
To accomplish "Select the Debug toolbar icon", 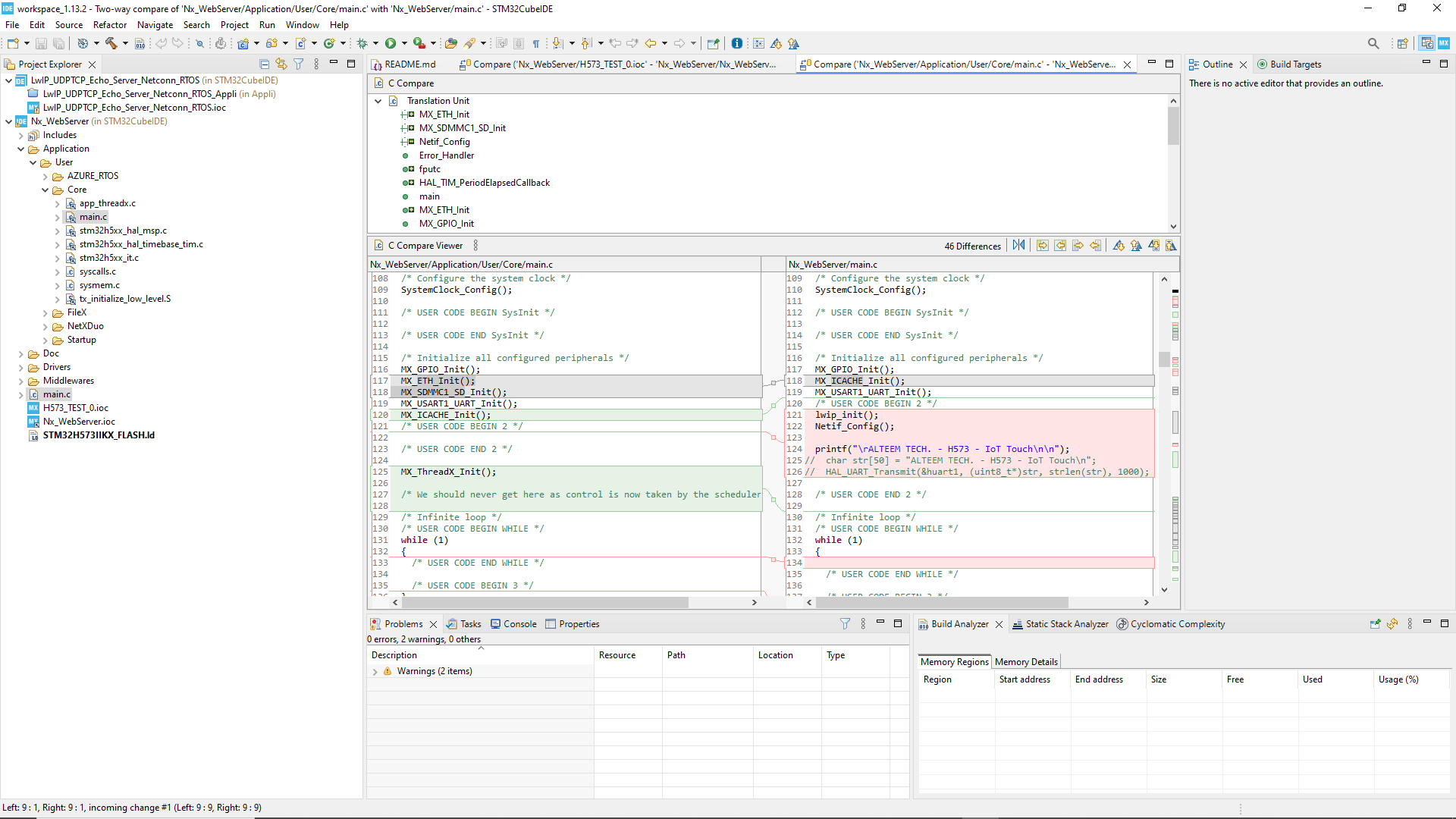I will [x=362, y=43].
